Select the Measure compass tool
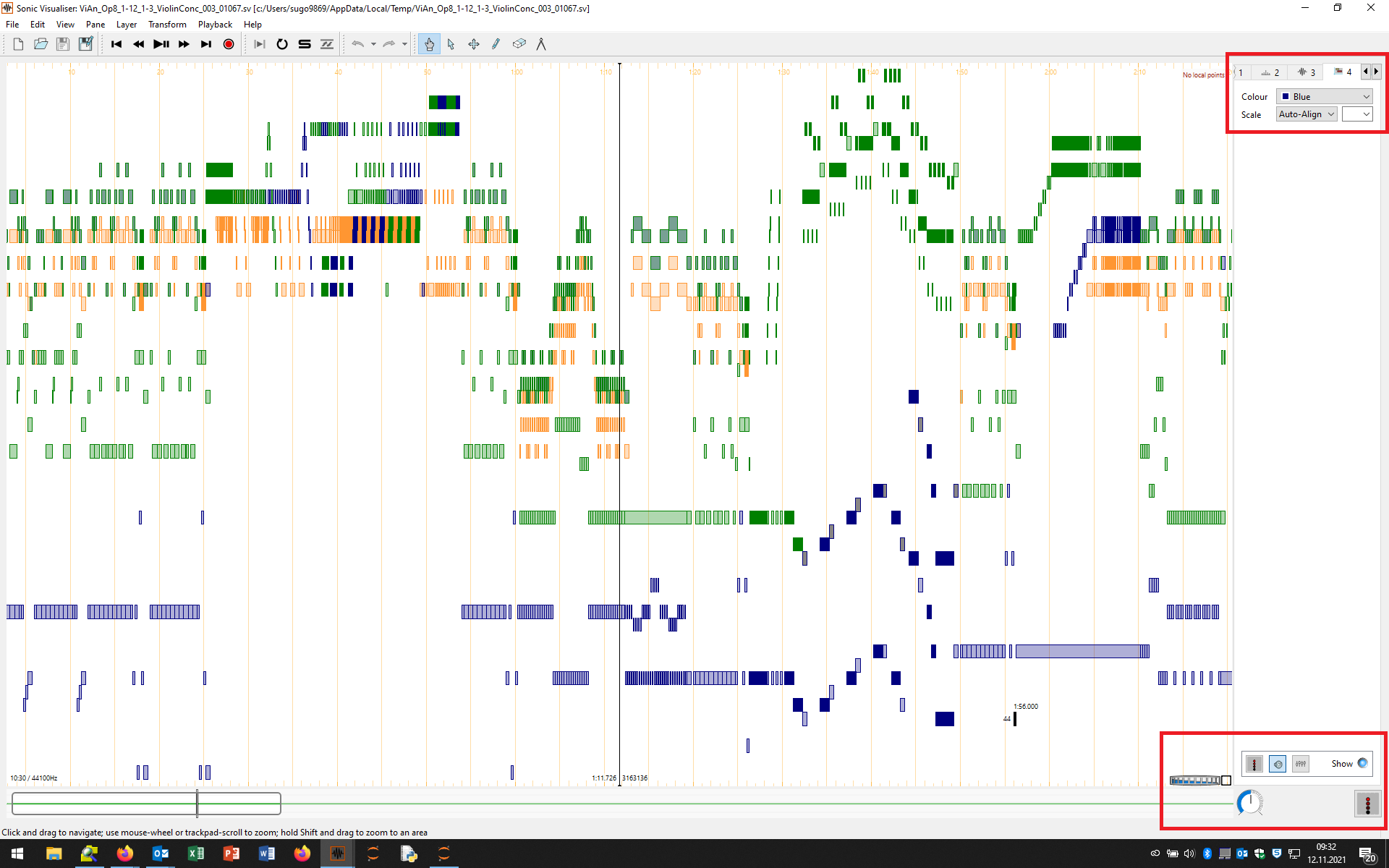1389x868 pixels. point(540,44)
